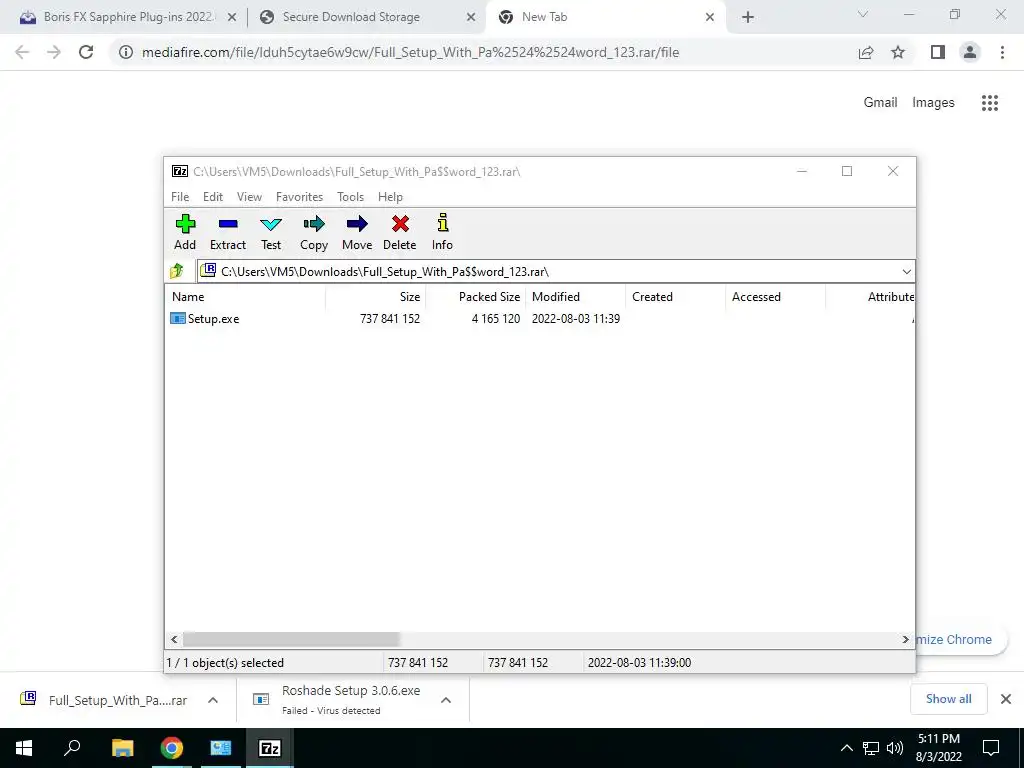The height and width of the screenshot is (768, 1024).
Task: Click the scroll right arrow in 7-Zip
Action: 905,639
